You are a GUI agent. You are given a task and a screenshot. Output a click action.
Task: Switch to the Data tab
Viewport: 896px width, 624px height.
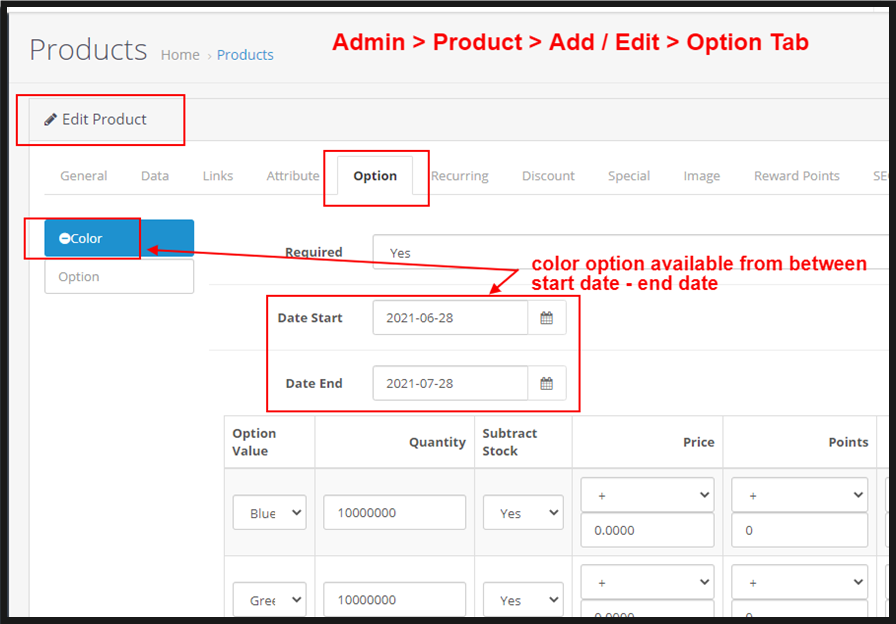155,176
